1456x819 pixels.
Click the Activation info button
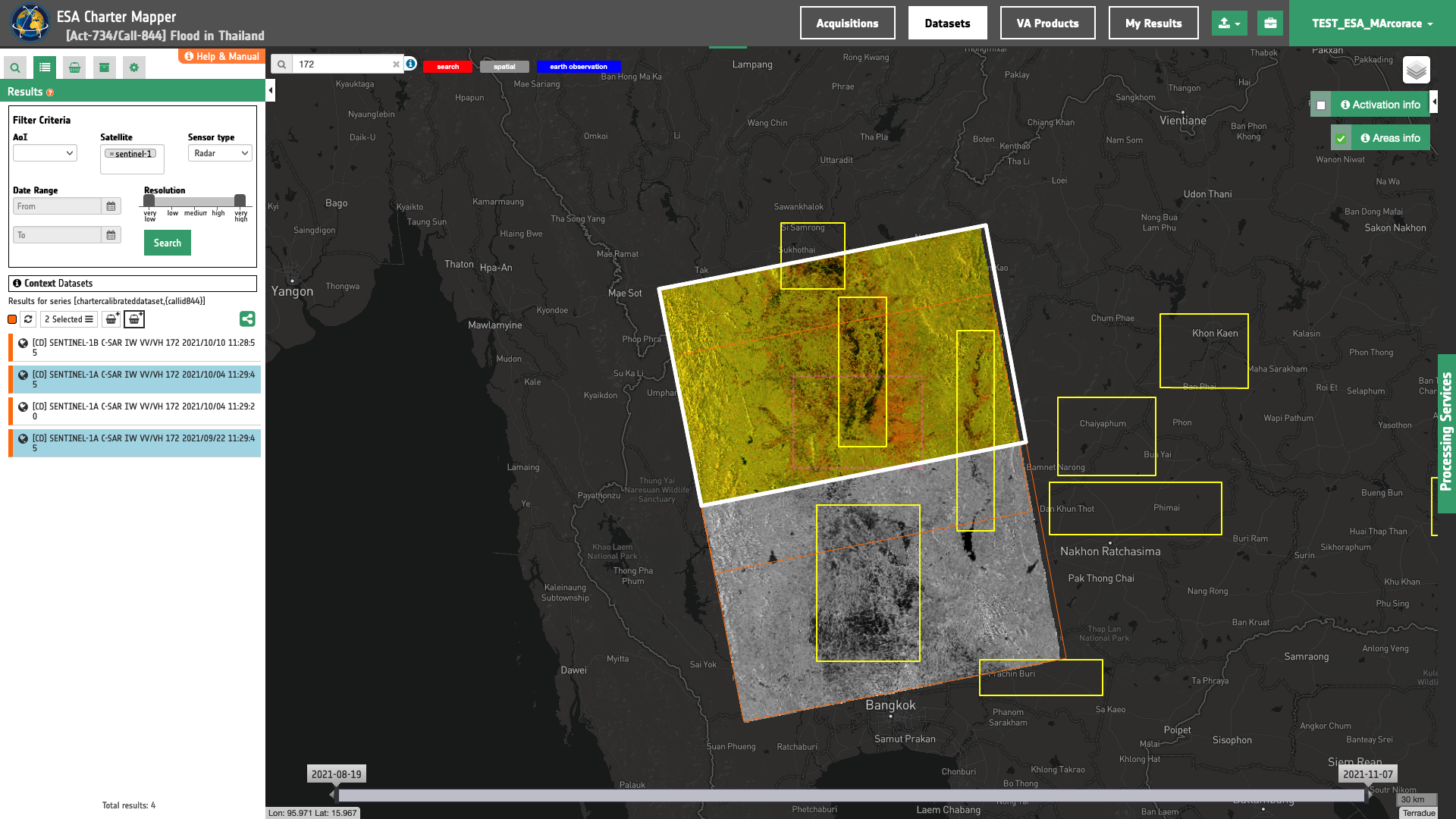1380,105
